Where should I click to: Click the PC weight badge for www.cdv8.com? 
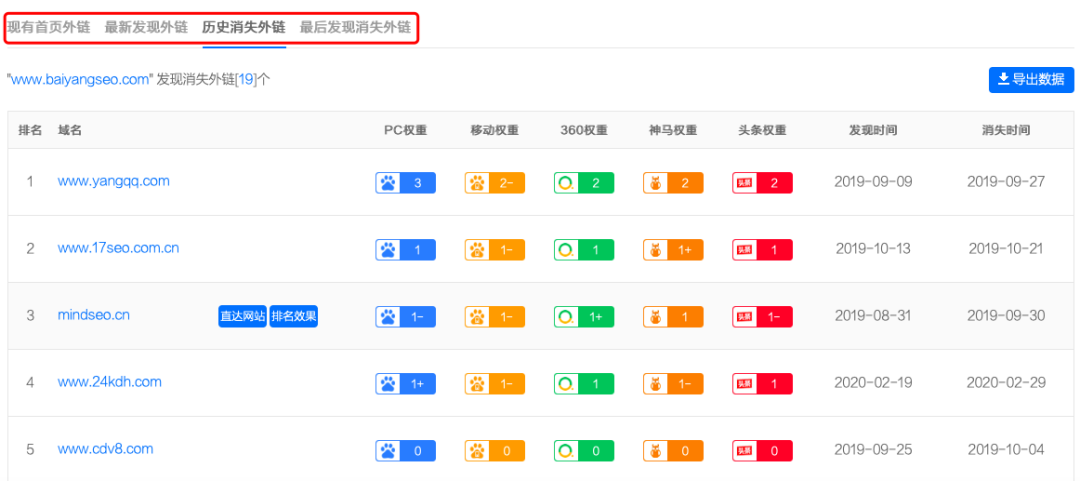click(x=406, y=451)
